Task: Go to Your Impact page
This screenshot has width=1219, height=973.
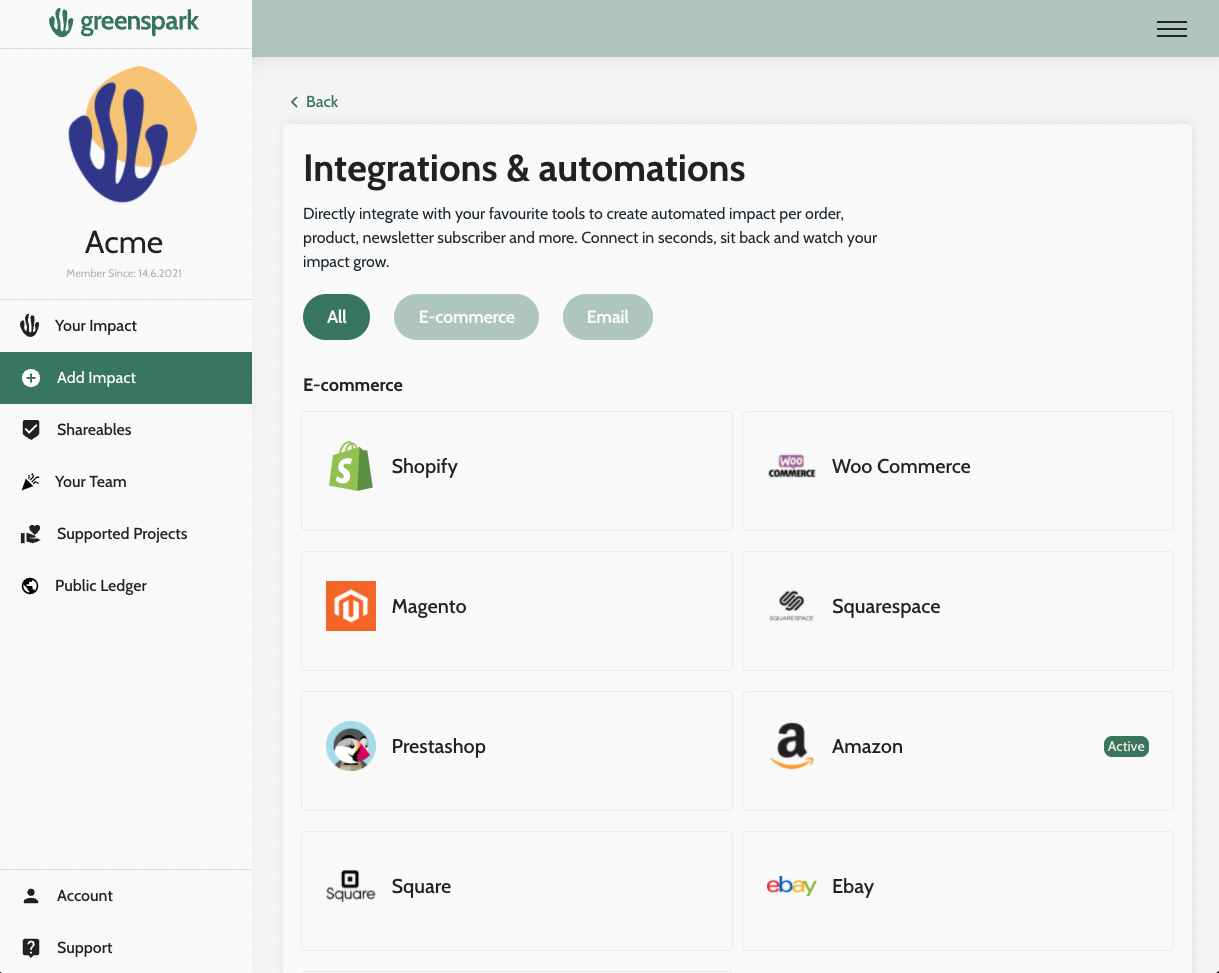Action: [126, 326]
